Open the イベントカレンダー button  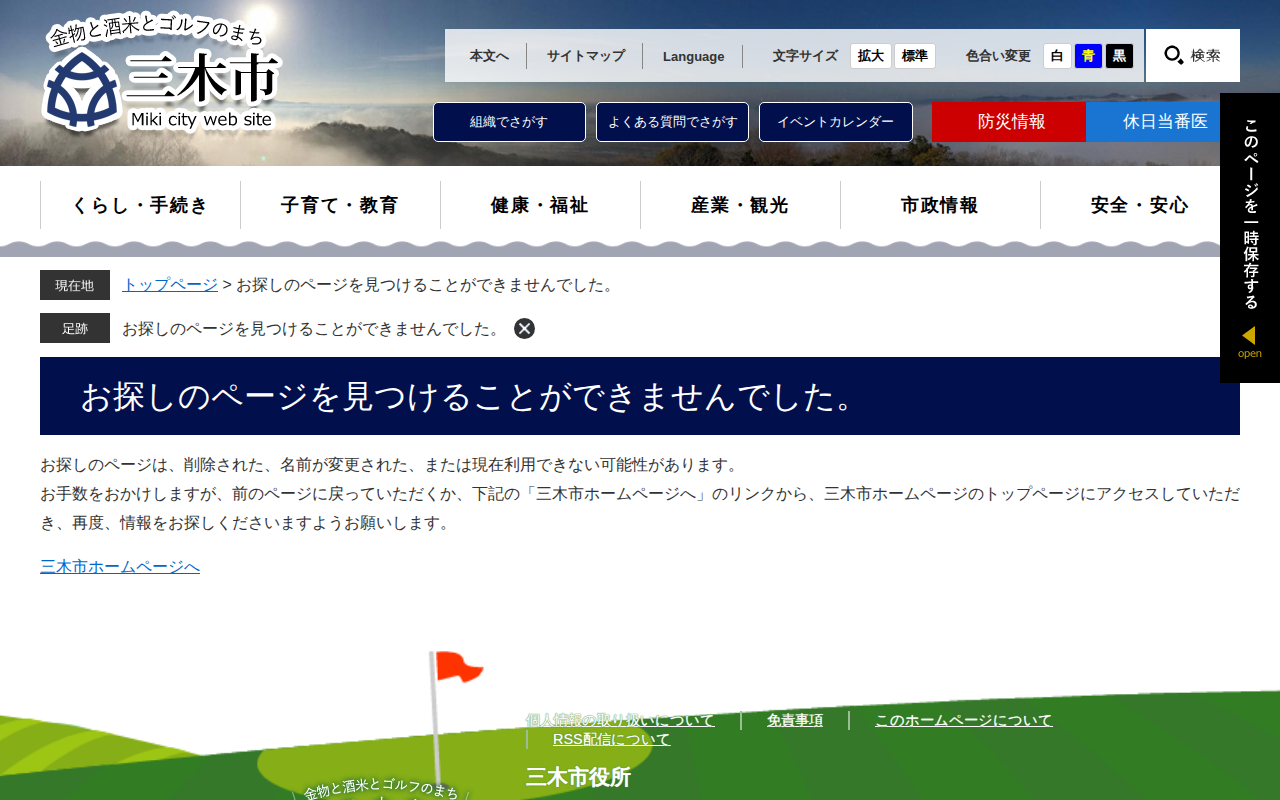click(836, 122)
